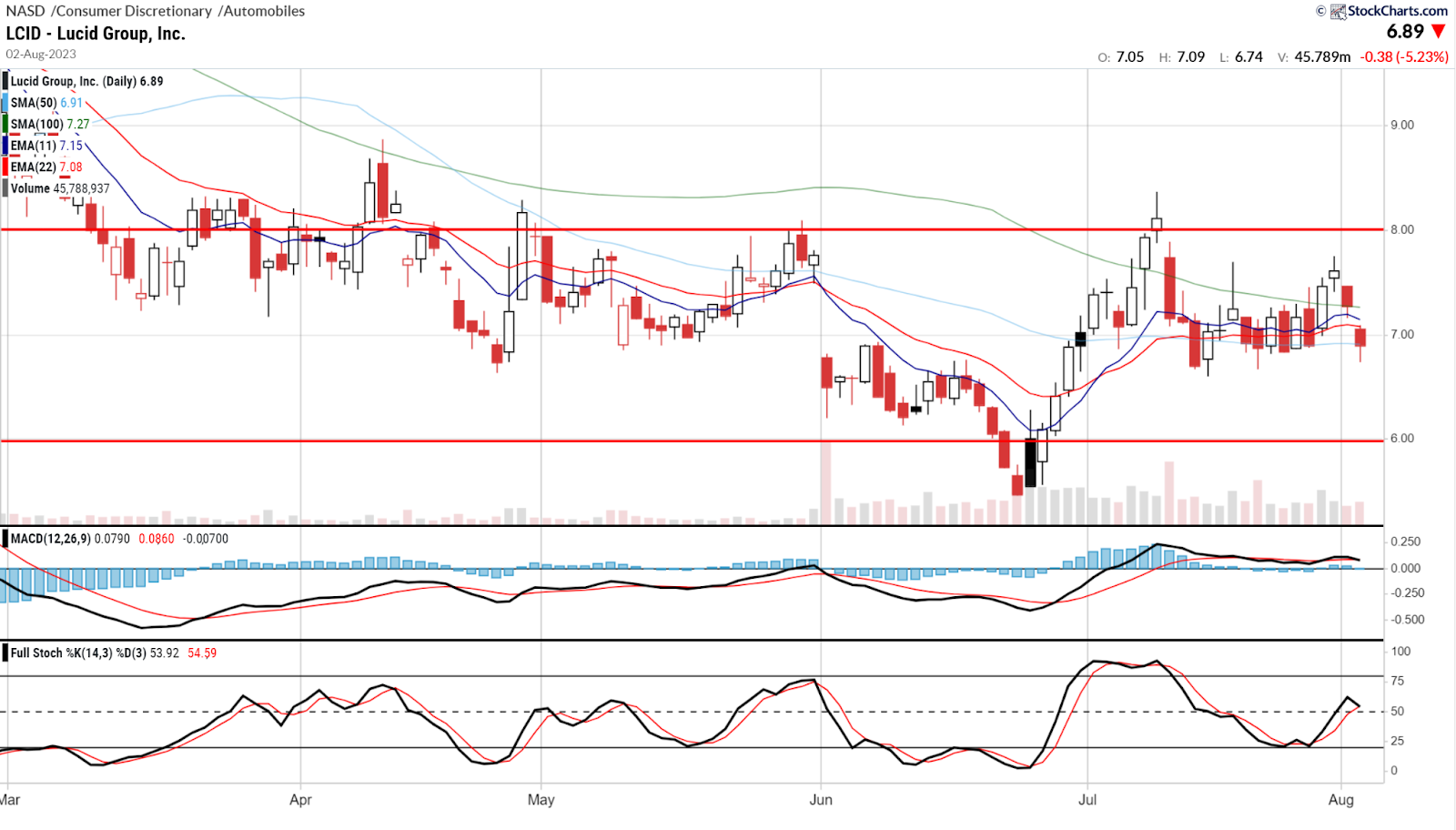Click the "Volume 45,788,937" legend entry

[x=60, y=188]
